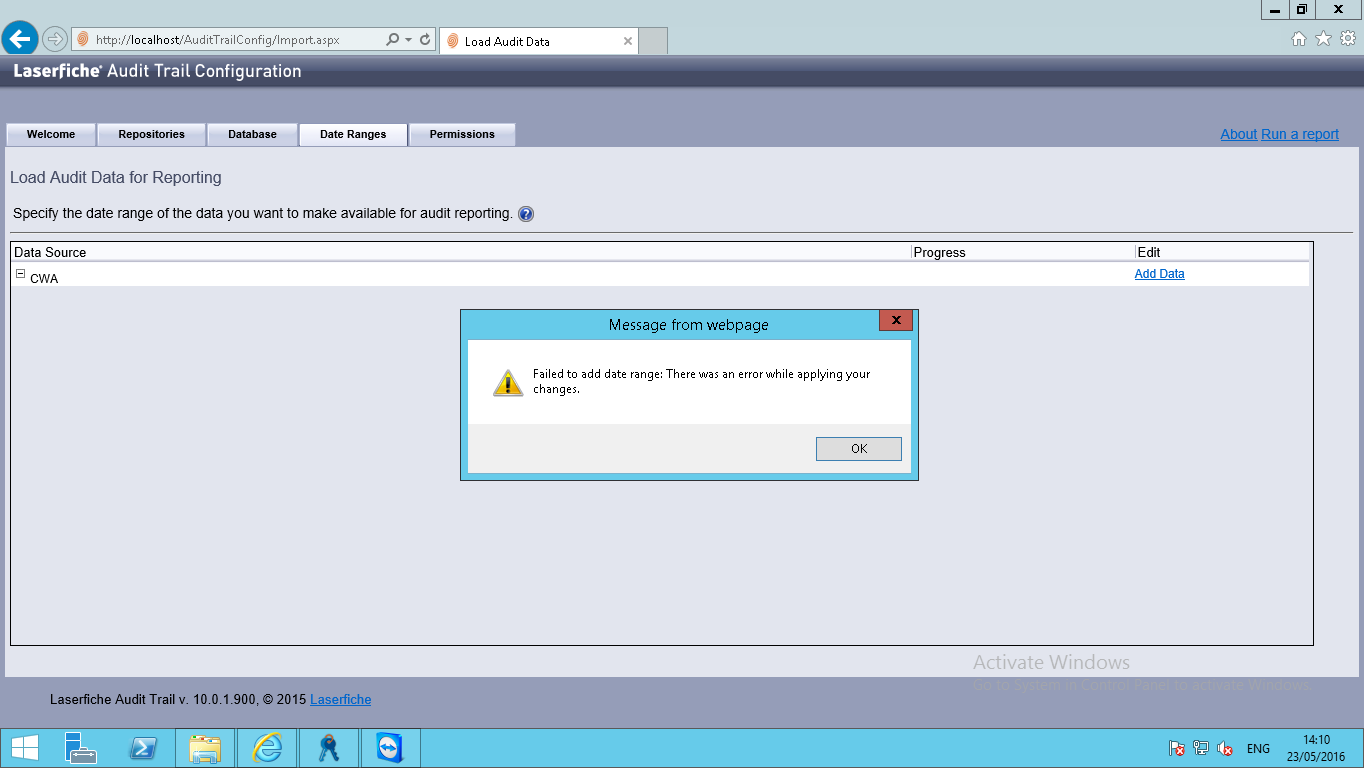This screenshot has height=768, width=1364.
Task: Select the Load Audit Data browser tab
Action: (538, 41)
